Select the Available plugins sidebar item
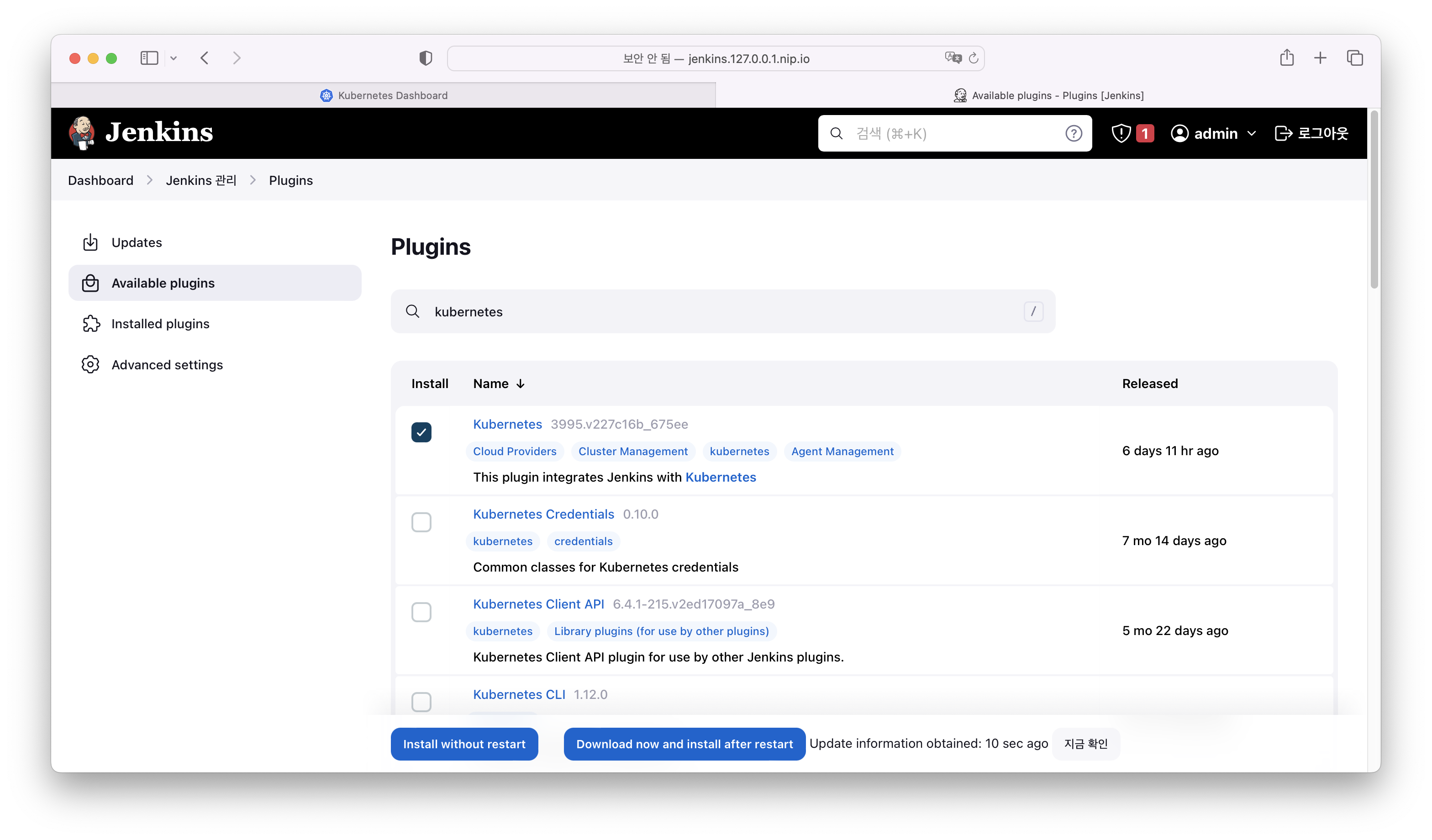Image resolution: width=1432 pixels, height=840 pixels. click(215, 283)
